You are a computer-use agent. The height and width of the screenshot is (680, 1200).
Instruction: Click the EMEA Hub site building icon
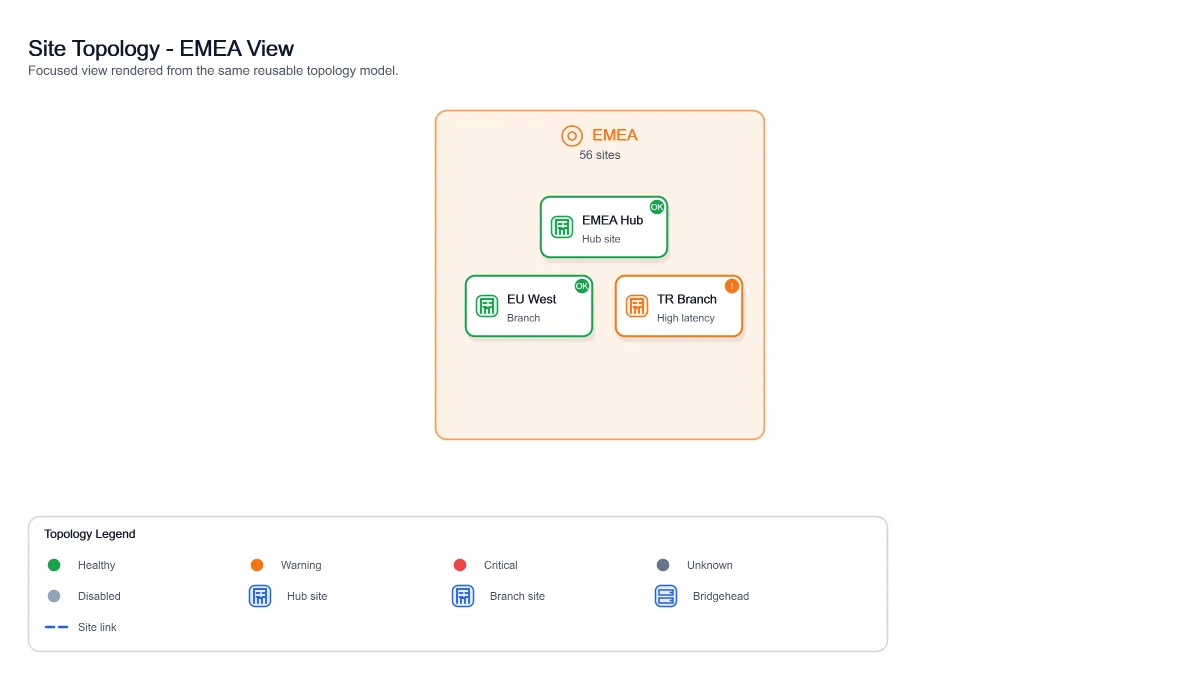point(562,227)
